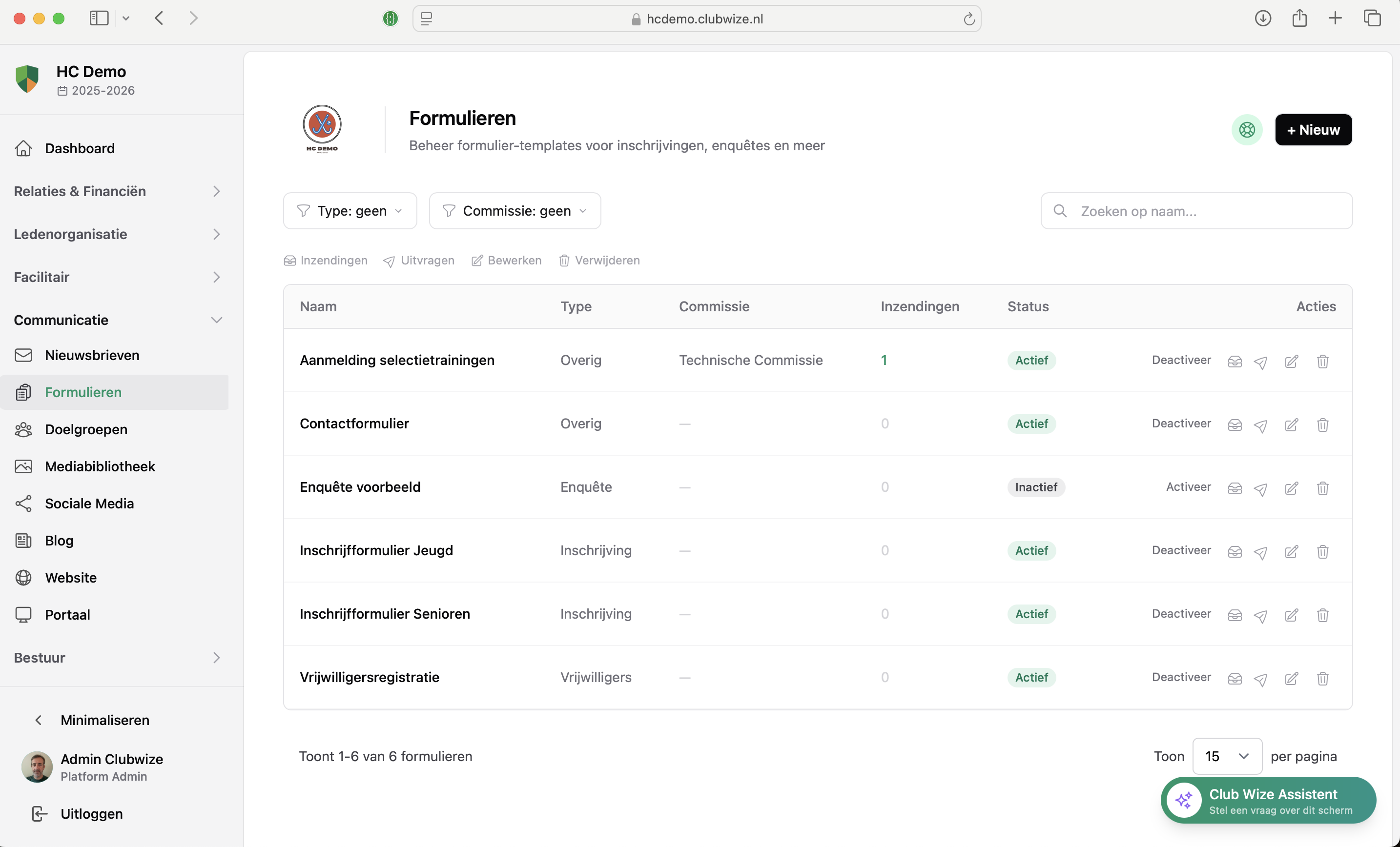Open the Formulieren section icon in sidebar
The image size is (1400, 847).
(23, 392)
